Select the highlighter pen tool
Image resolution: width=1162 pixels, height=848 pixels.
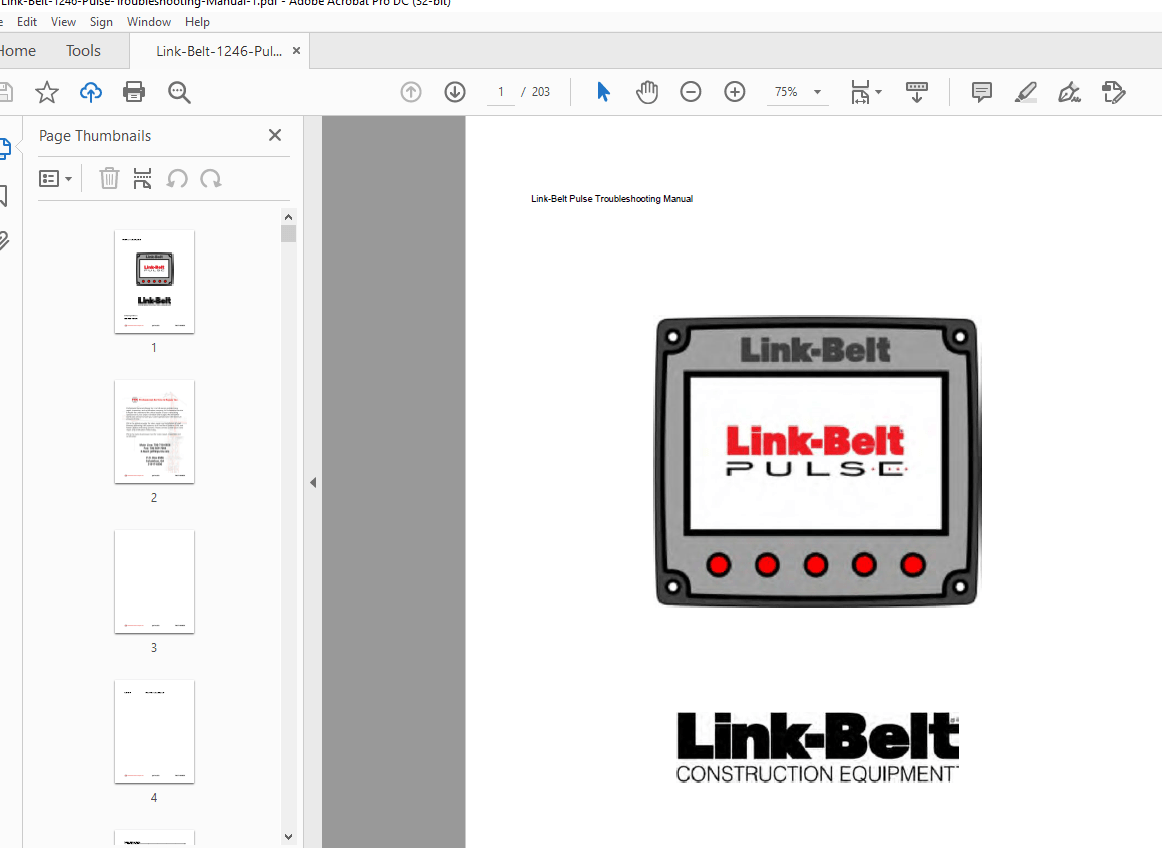[1026, 92]
